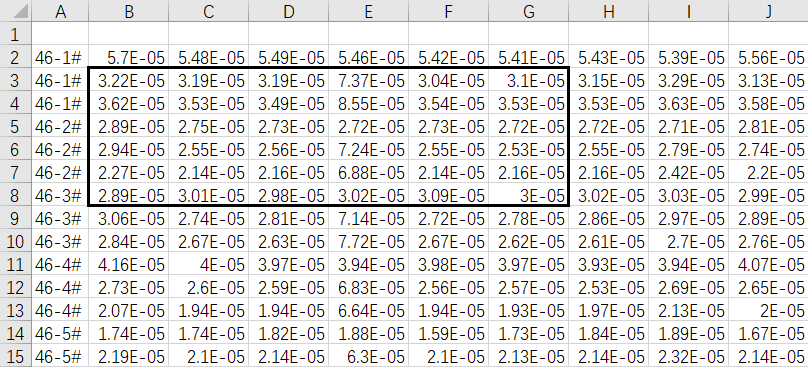Click cell I10 showing 2.7E-05
808x367 pixels.
click(x=688, y=241)
